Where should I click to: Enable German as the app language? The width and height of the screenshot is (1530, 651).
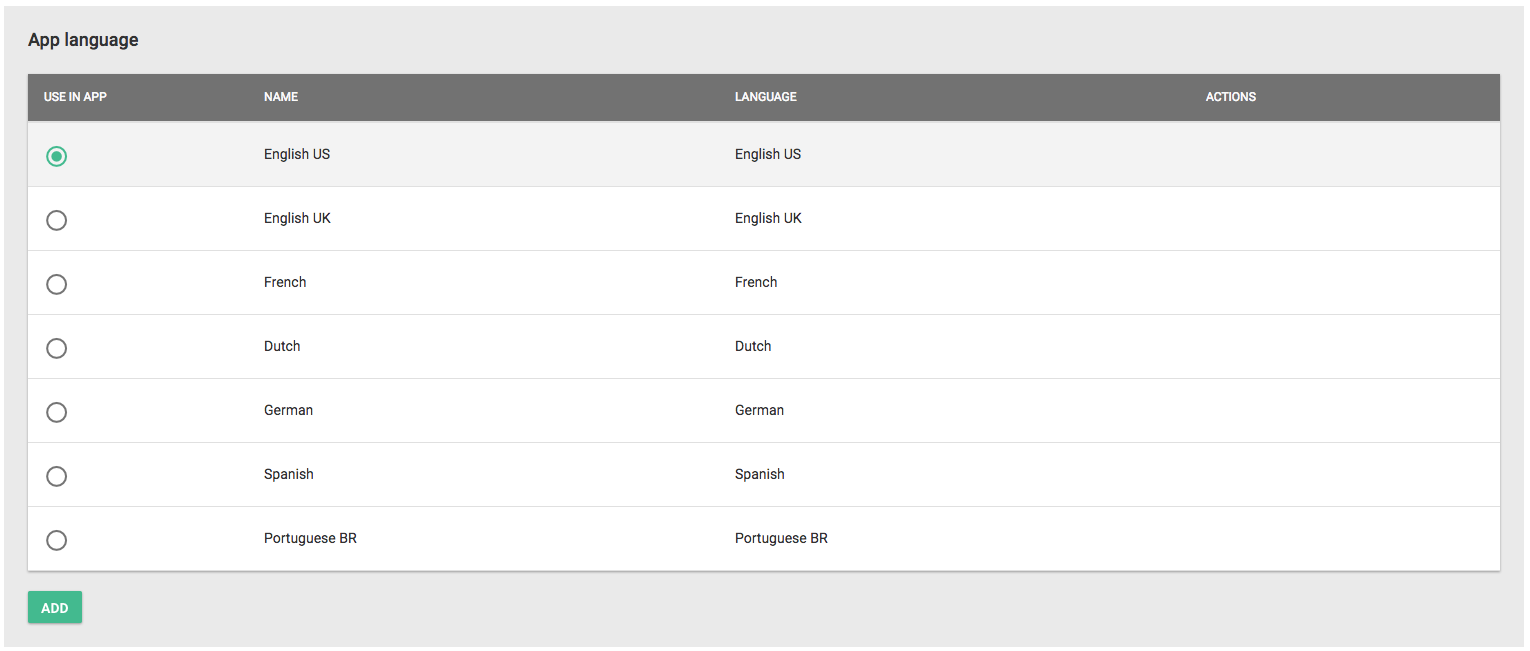(57, 412)
